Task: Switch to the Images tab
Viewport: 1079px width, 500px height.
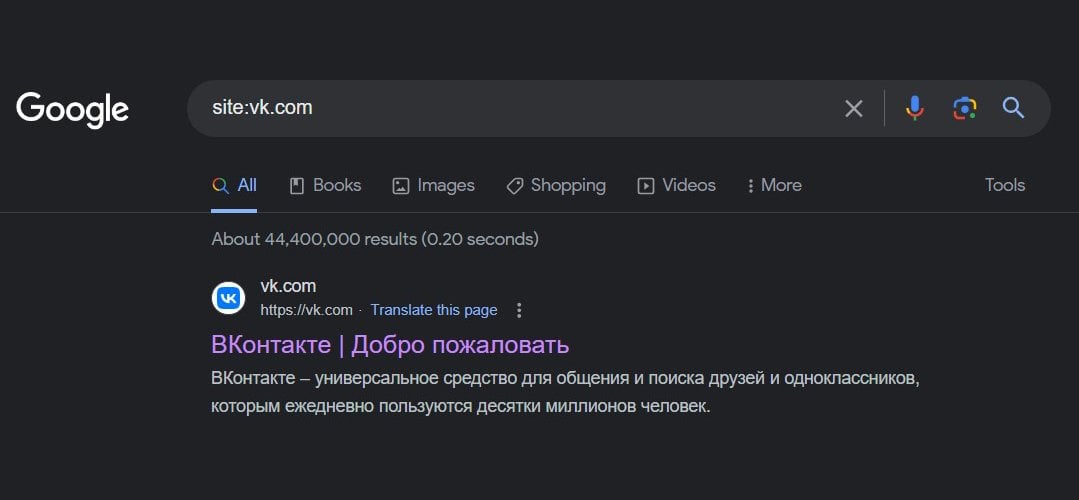Action: tap(434, 186)
